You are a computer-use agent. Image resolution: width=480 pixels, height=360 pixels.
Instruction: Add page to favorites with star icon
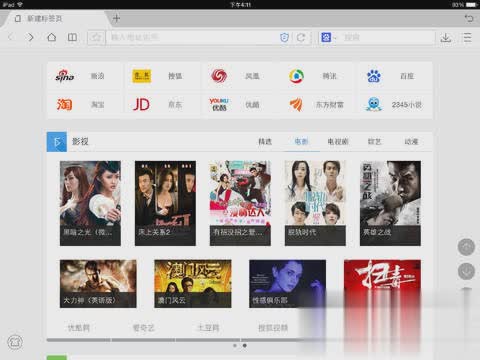pyautogui.click(x=96, y=37)
